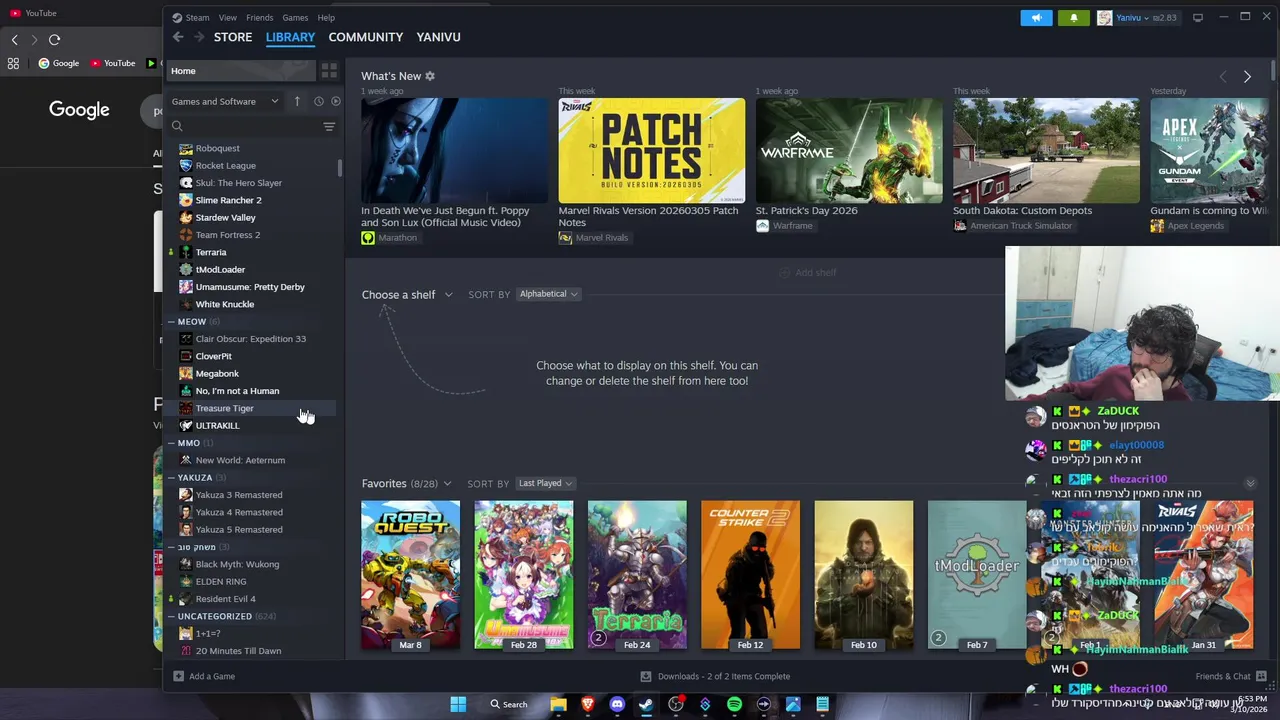Show next What's New items arrow
The image size is (1280, 720).
1247,77
